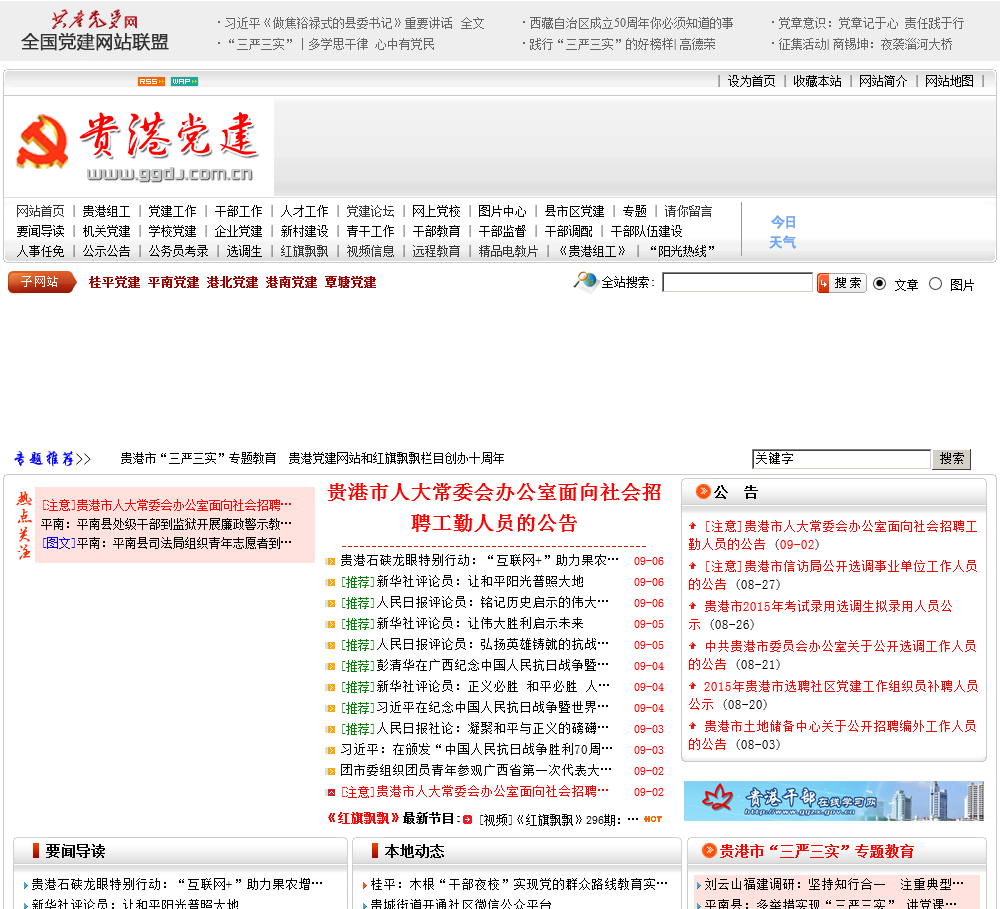Click the 关键字 search input box

click(x=841, y=459)
